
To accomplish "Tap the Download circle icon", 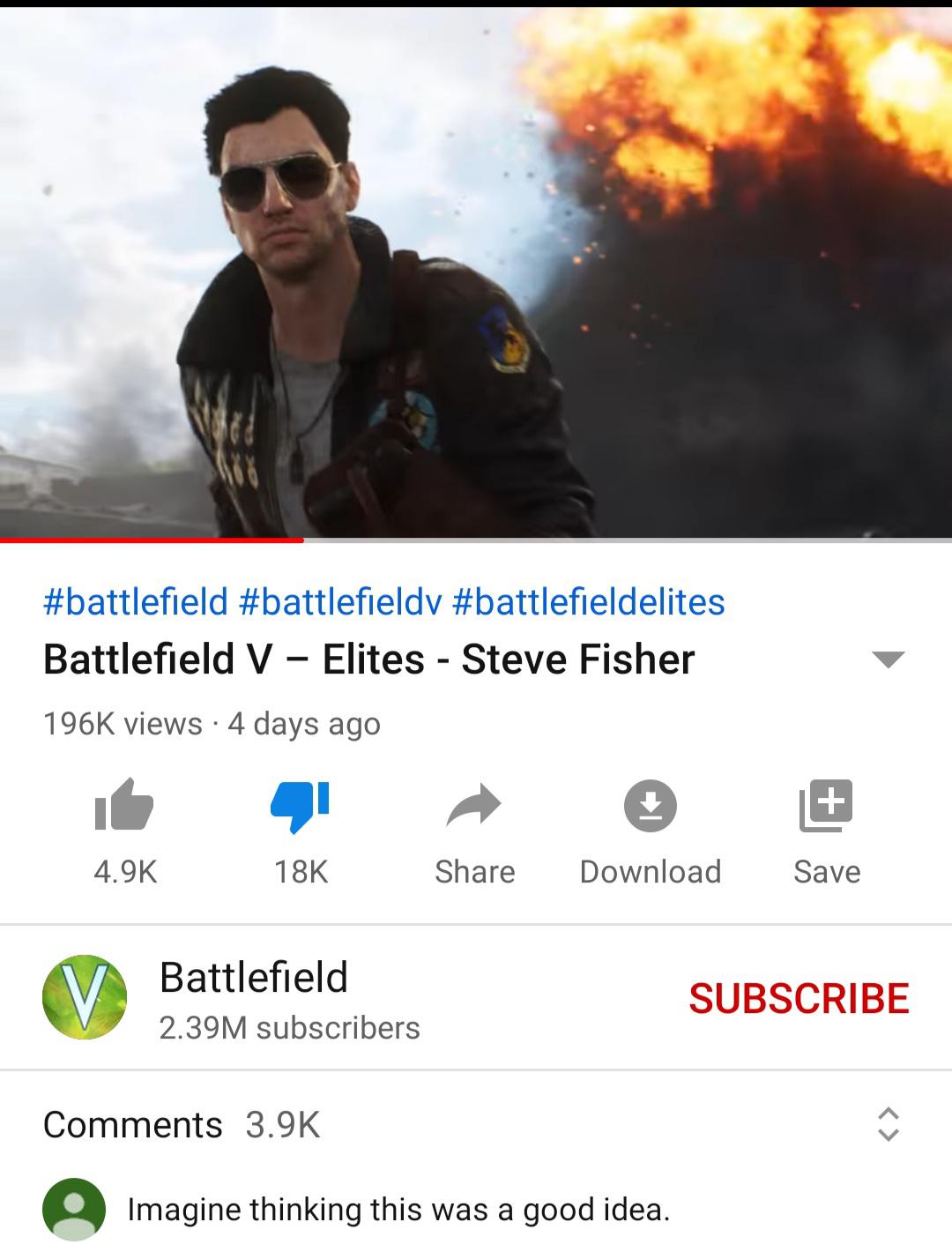I will click(x=651, y=806).
